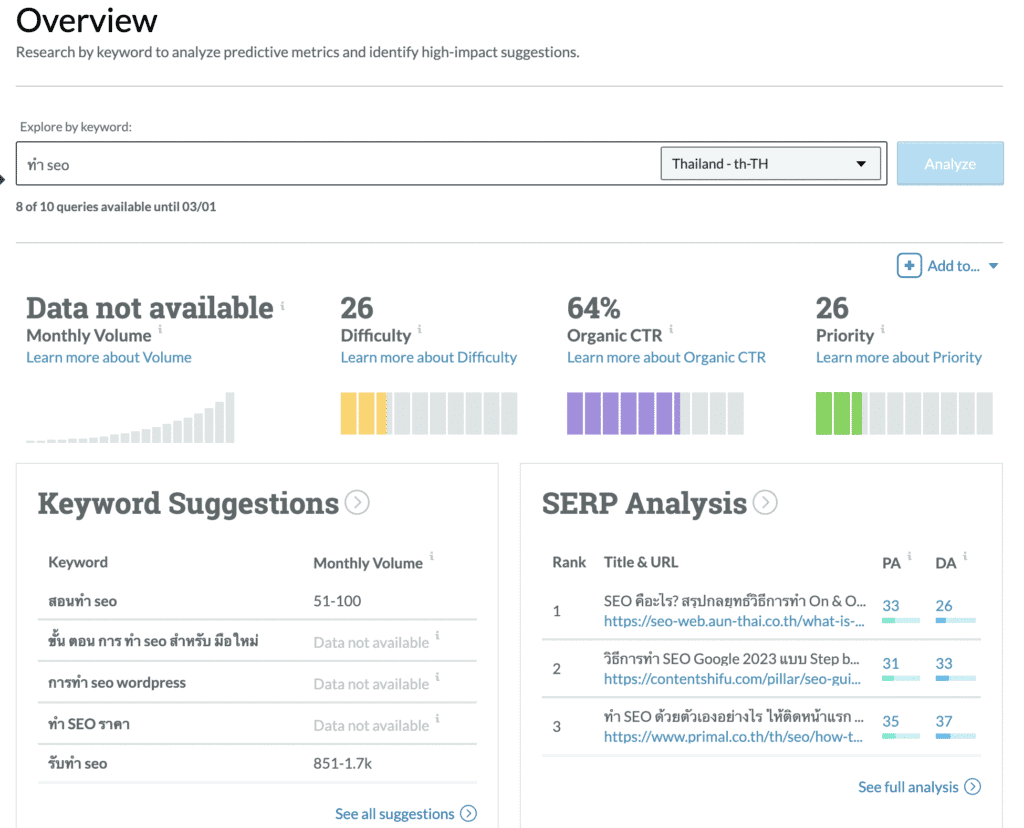The image size is (1024, 828).
Task: Click the info icon beside Difficulty
Action: [419, 330]
